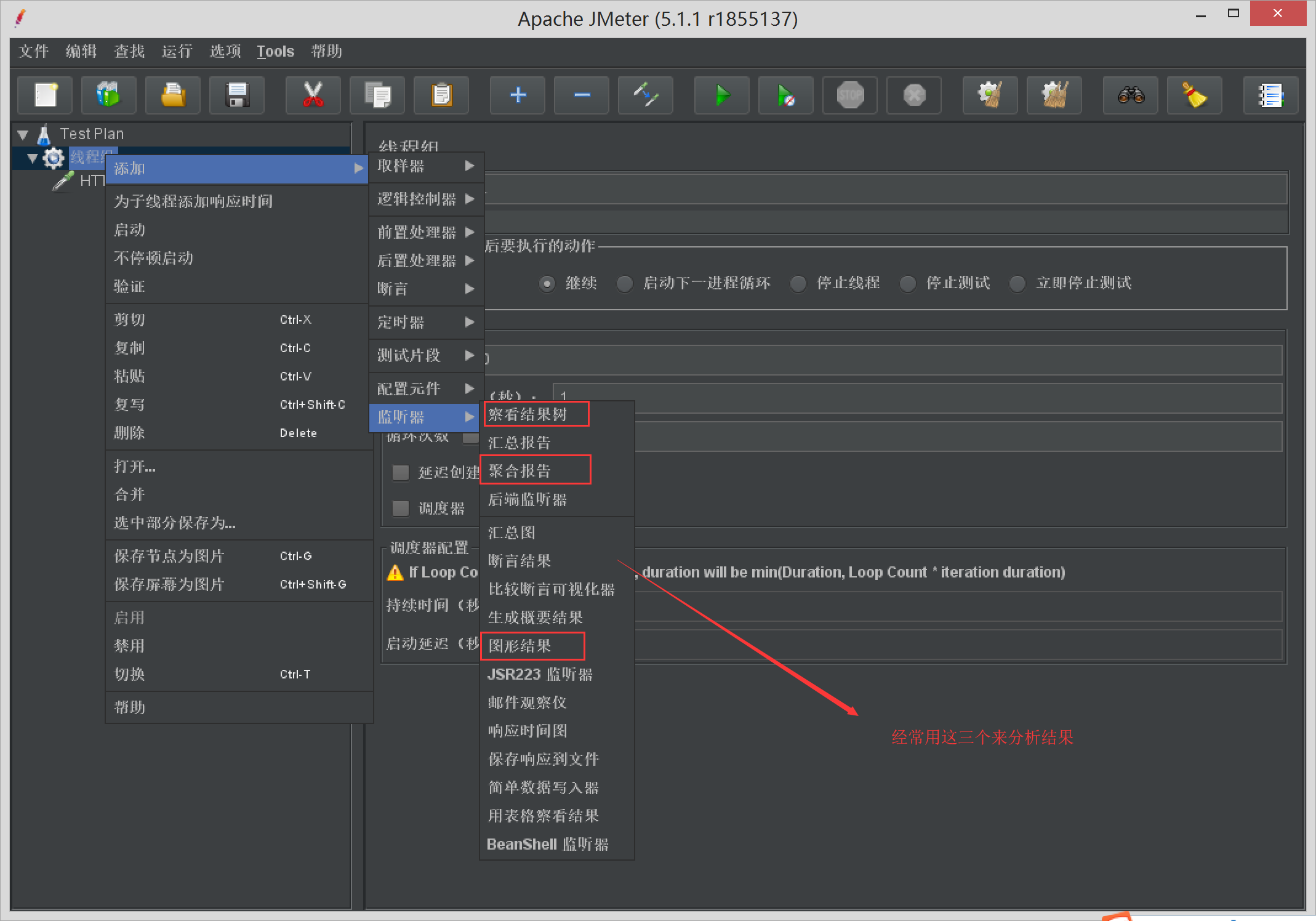Click the Save floppy disk icon
The width and height of the screenshot is (1316, 921).
[x=237, y=95]
